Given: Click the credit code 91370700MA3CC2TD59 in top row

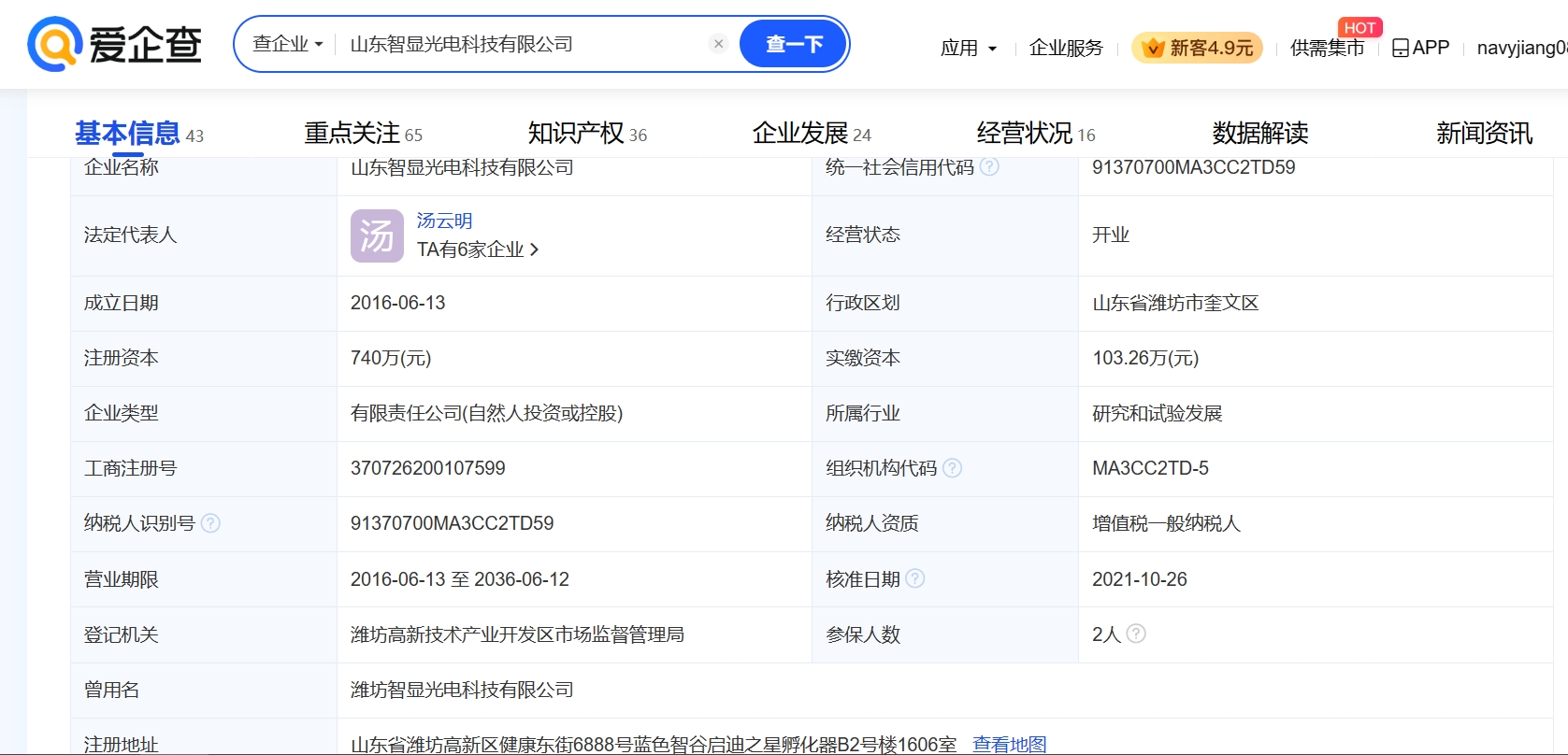Looking at the screenshot, I should [1194, 167].
